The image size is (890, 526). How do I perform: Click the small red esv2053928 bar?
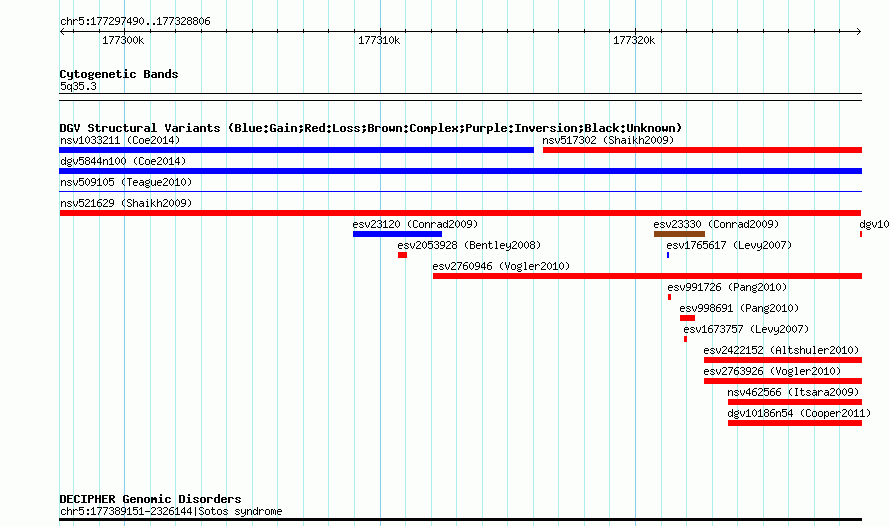pos(402,255)
